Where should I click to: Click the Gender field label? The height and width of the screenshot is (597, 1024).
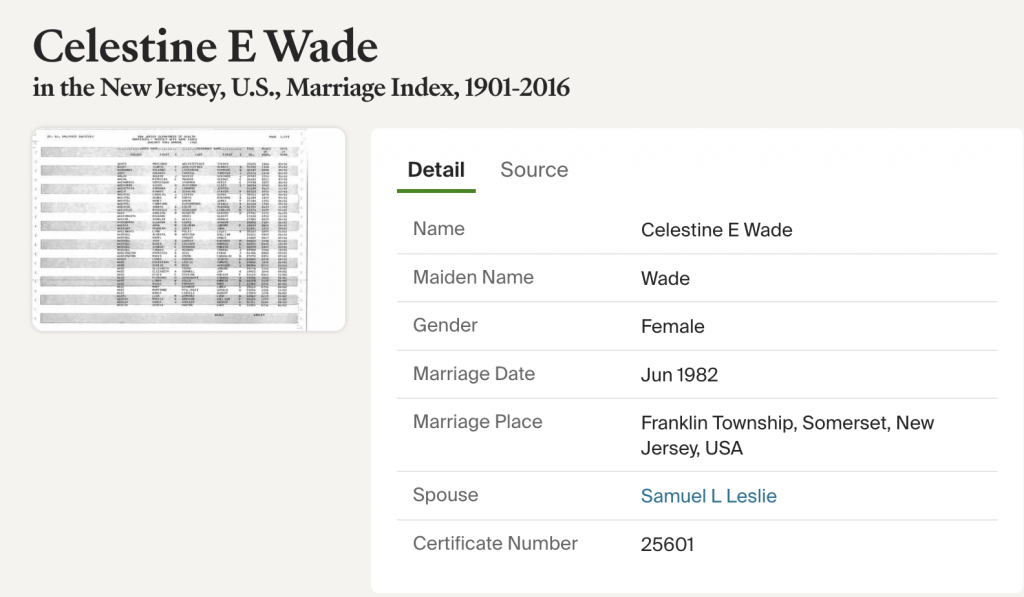click(x=445, y=325)
